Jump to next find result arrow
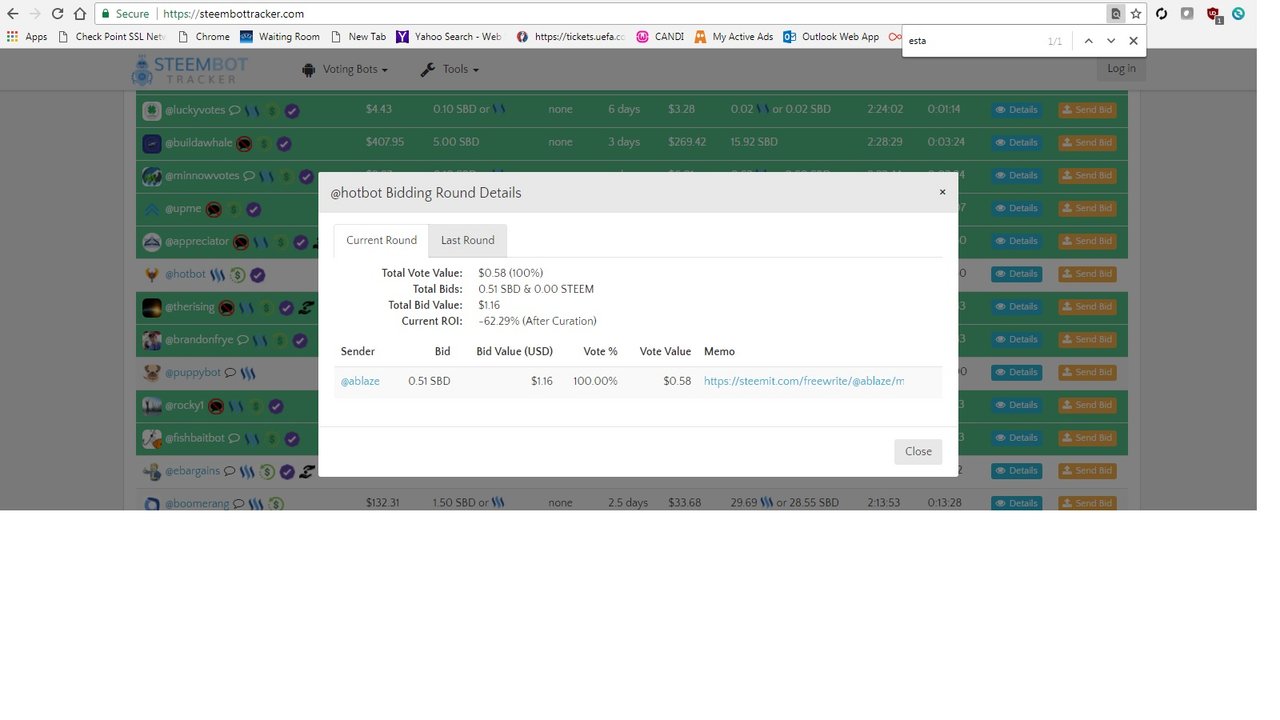The width and height of the screenshot is (1280, 720). (x=1110, y=41)
